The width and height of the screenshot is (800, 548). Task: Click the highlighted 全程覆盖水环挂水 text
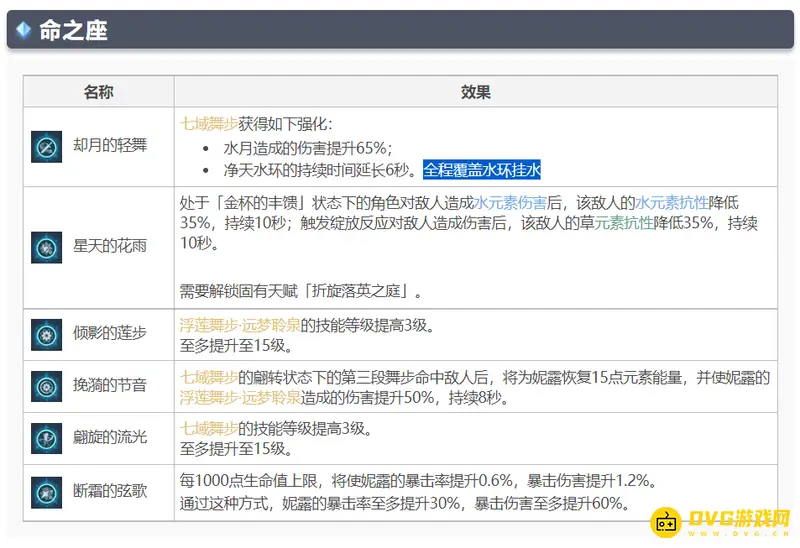click(481, 169)
